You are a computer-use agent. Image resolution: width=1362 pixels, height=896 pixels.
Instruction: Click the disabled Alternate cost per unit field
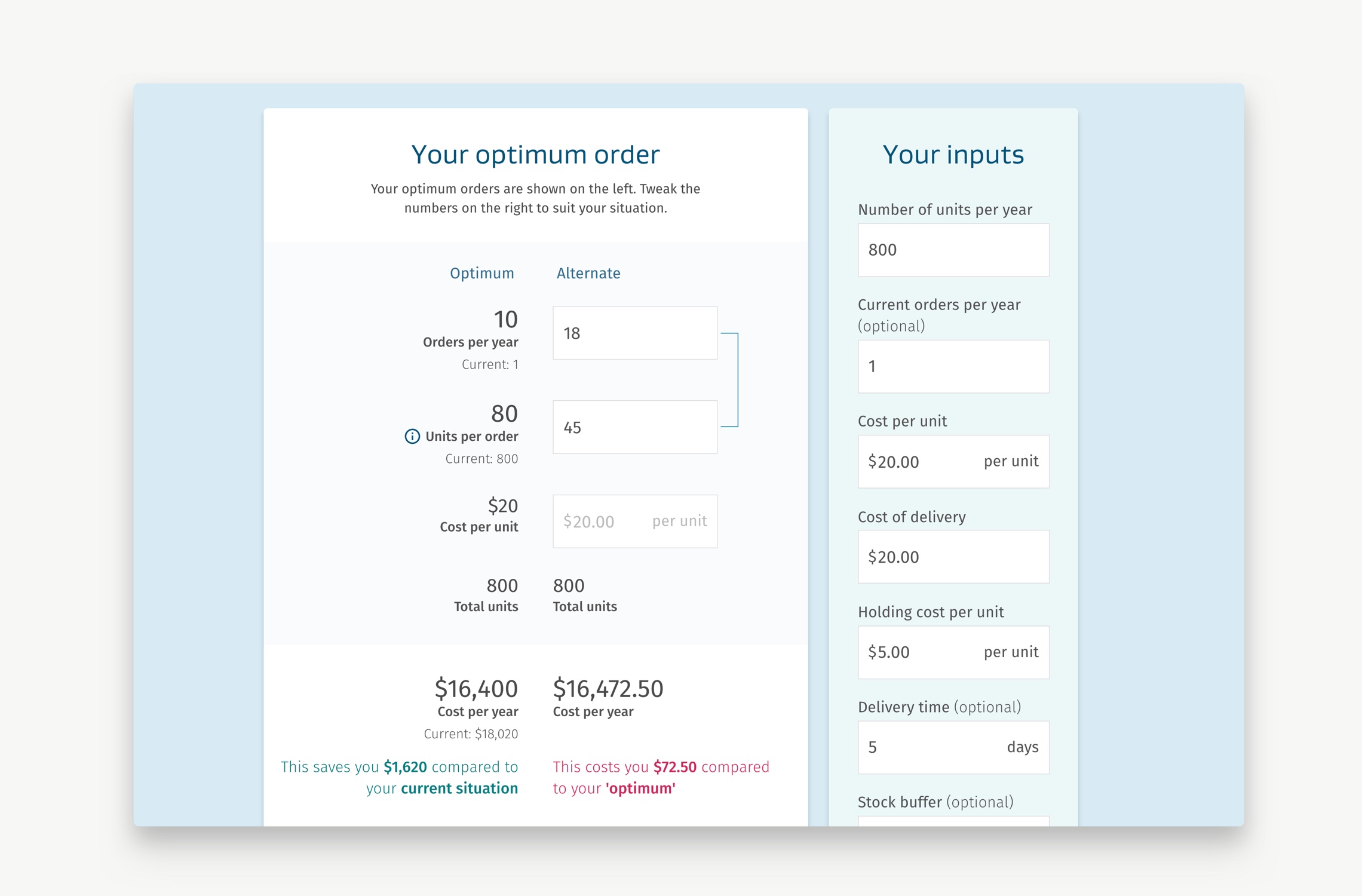[635, 521]
